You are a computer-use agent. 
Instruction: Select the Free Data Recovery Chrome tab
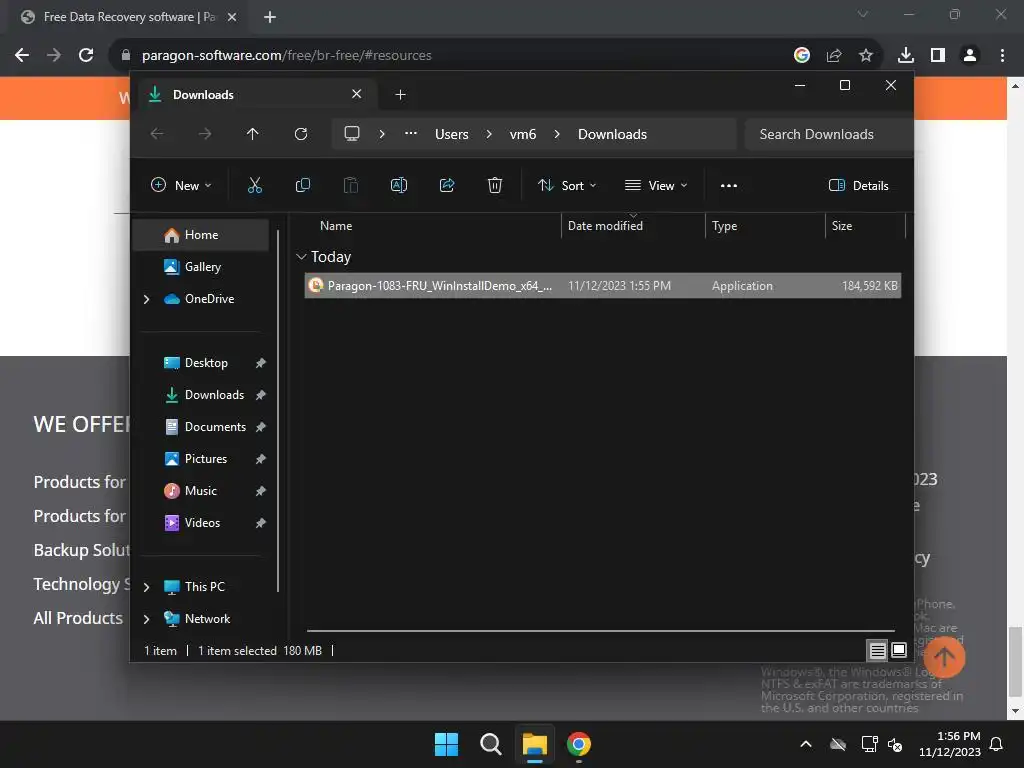[128, 17]
